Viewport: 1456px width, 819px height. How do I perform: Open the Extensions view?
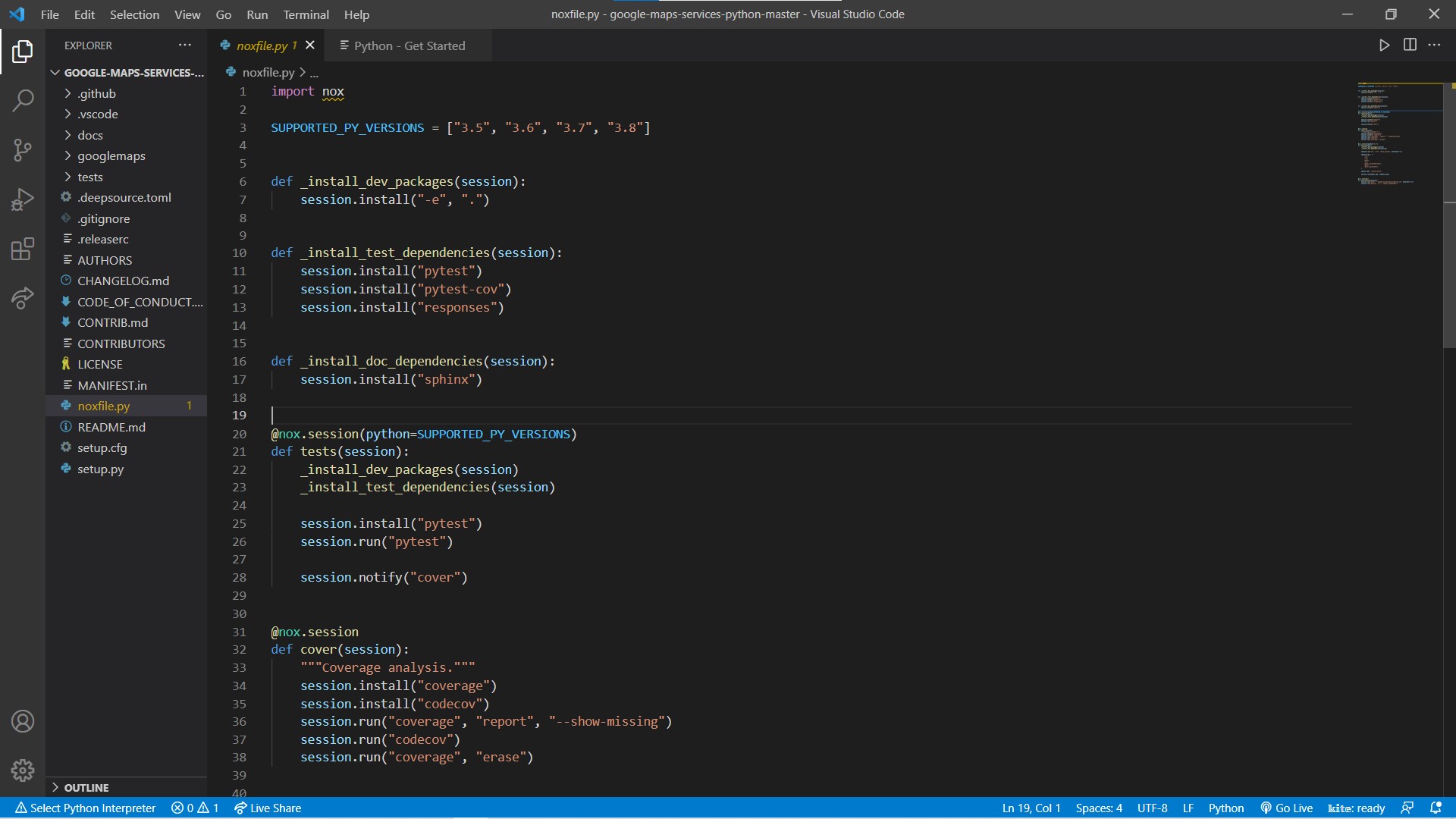(23, 249)
